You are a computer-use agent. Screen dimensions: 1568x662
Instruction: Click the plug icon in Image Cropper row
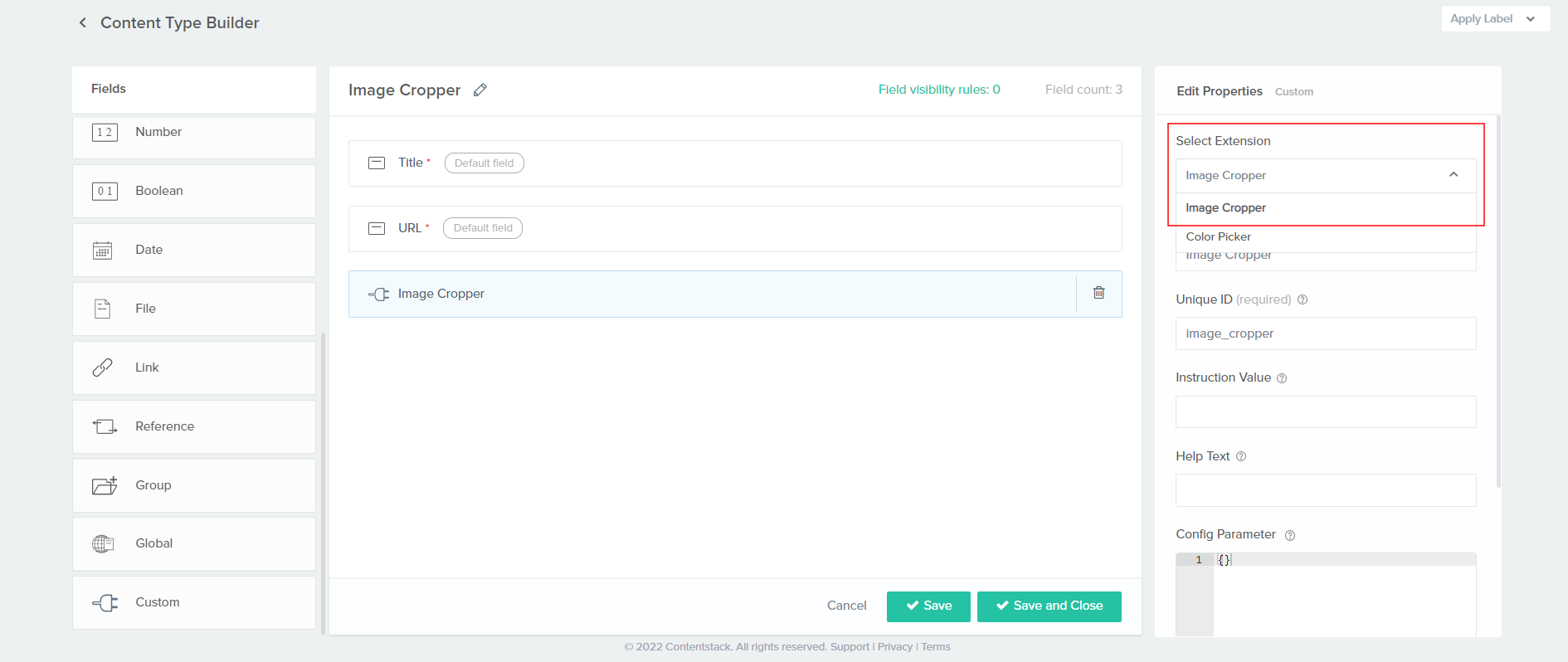click(x=379, y=294)
